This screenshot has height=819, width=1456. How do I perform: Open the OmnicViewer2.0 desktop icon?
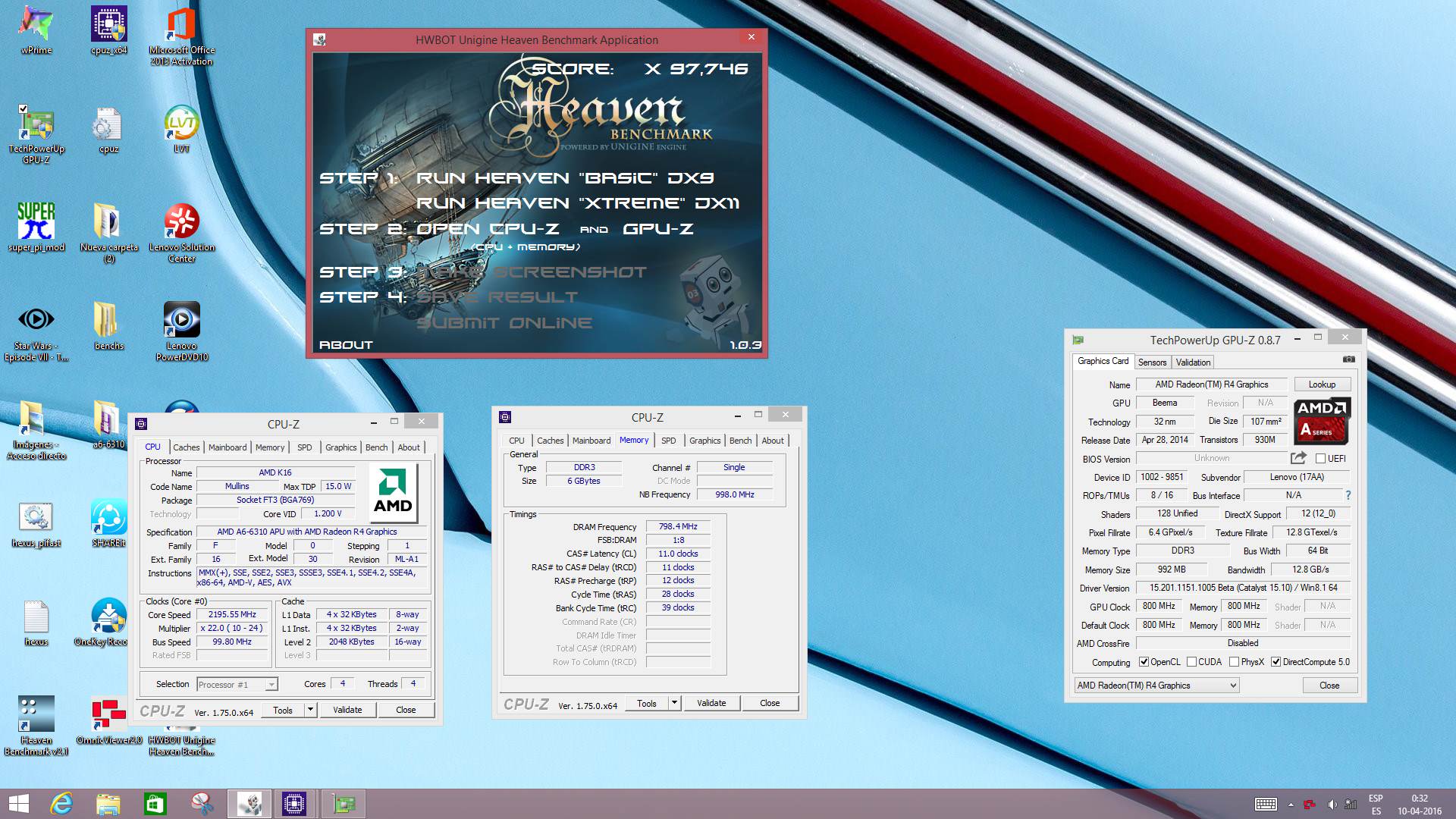(108, 720)
